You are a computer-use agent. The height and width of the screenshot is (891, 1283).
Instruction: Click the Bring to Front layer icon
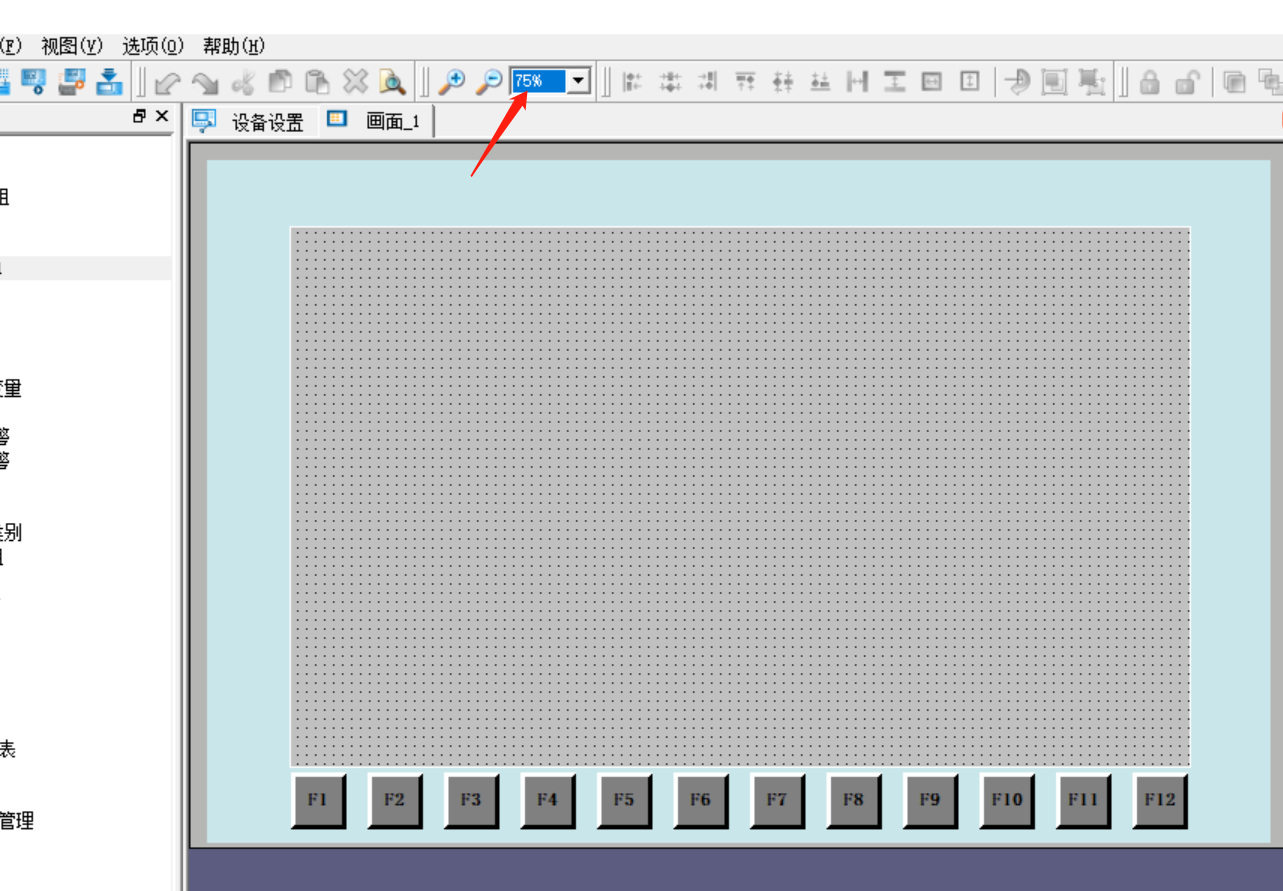(x=1236, y=82)
